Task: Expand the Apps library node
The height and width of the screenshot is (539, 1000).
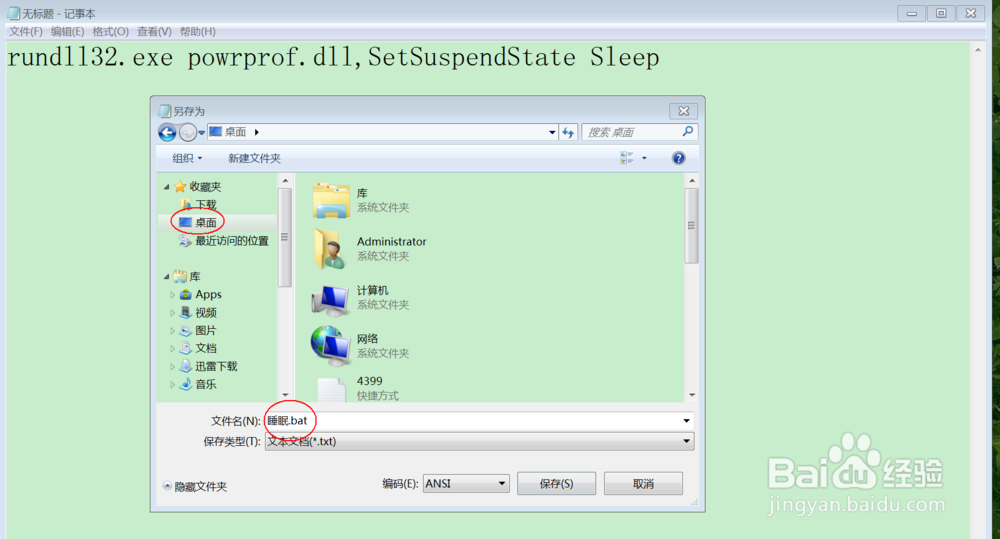Action: [172, 295]
